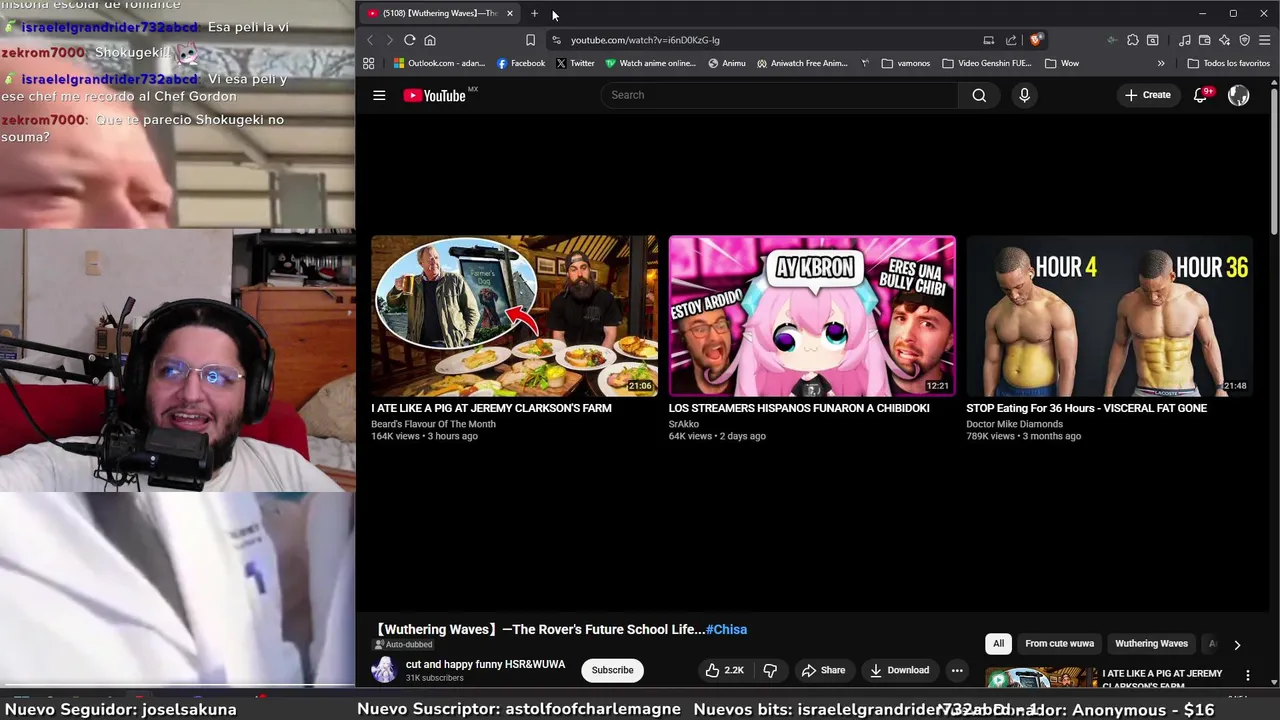Expand the Wow bookmark folder
Viewport: 1280px width, 720px height.
[x=1062, y=63]
